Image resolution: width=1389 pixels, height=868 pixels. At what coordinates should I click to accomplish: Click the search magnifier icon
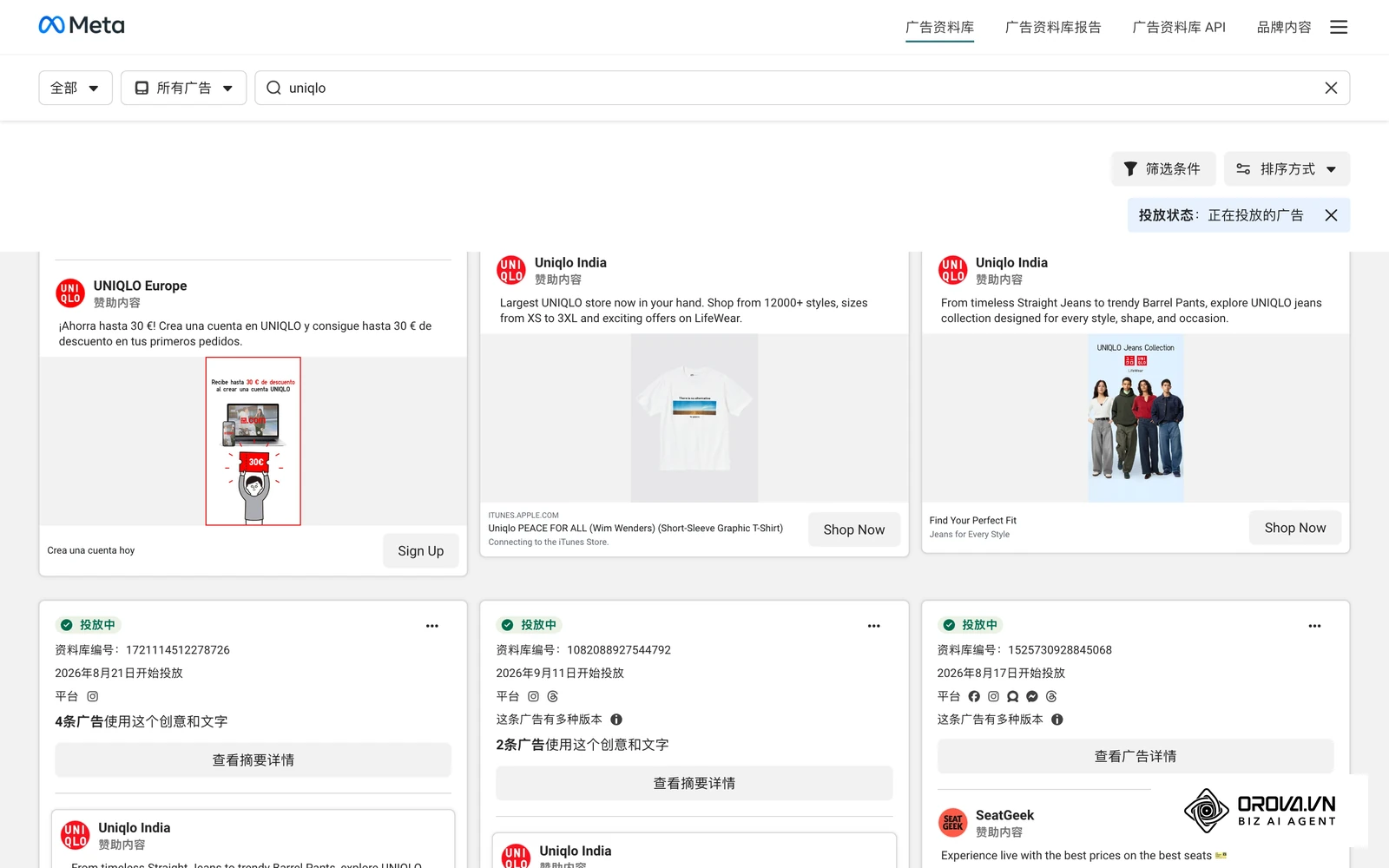pyautogui.click(x=273, y=88)
